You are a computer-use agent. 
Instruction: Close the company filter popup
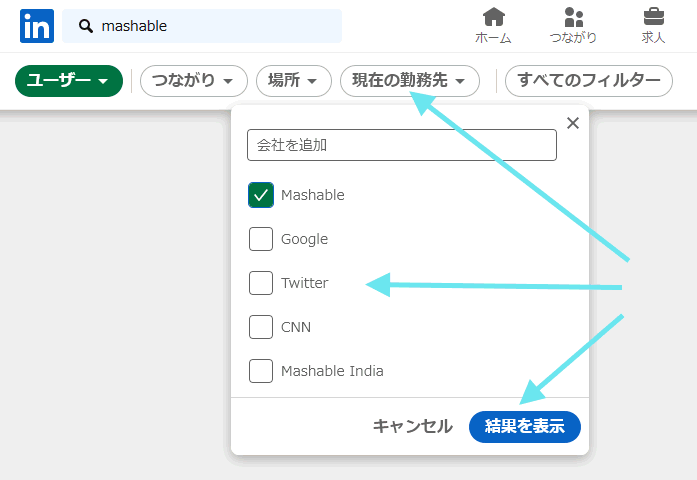573,123
